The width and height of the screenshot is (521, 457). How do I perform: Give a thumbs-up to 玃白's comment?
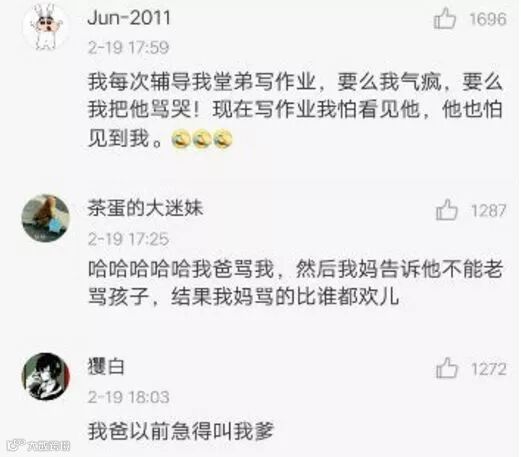447,368
